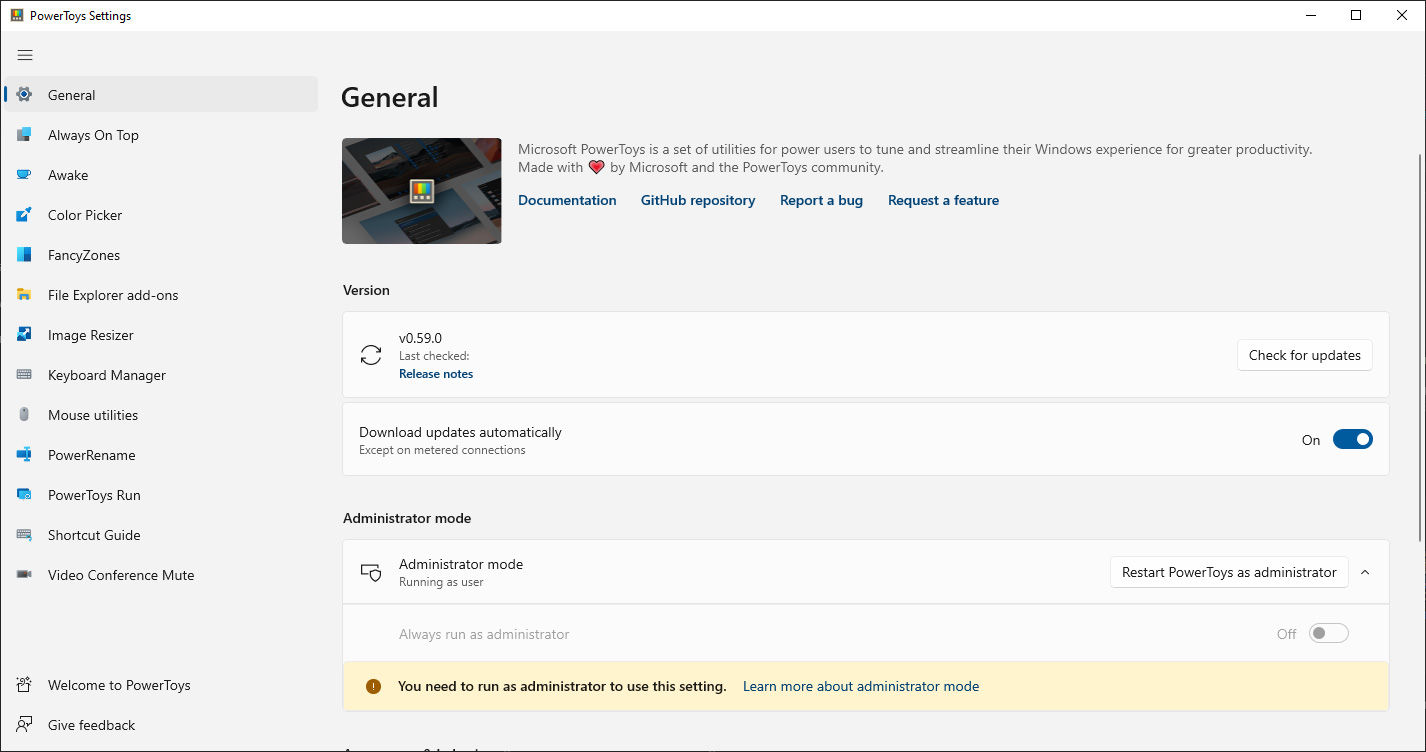Collapse the Administrator mode section chevron

pos(1365,572)
